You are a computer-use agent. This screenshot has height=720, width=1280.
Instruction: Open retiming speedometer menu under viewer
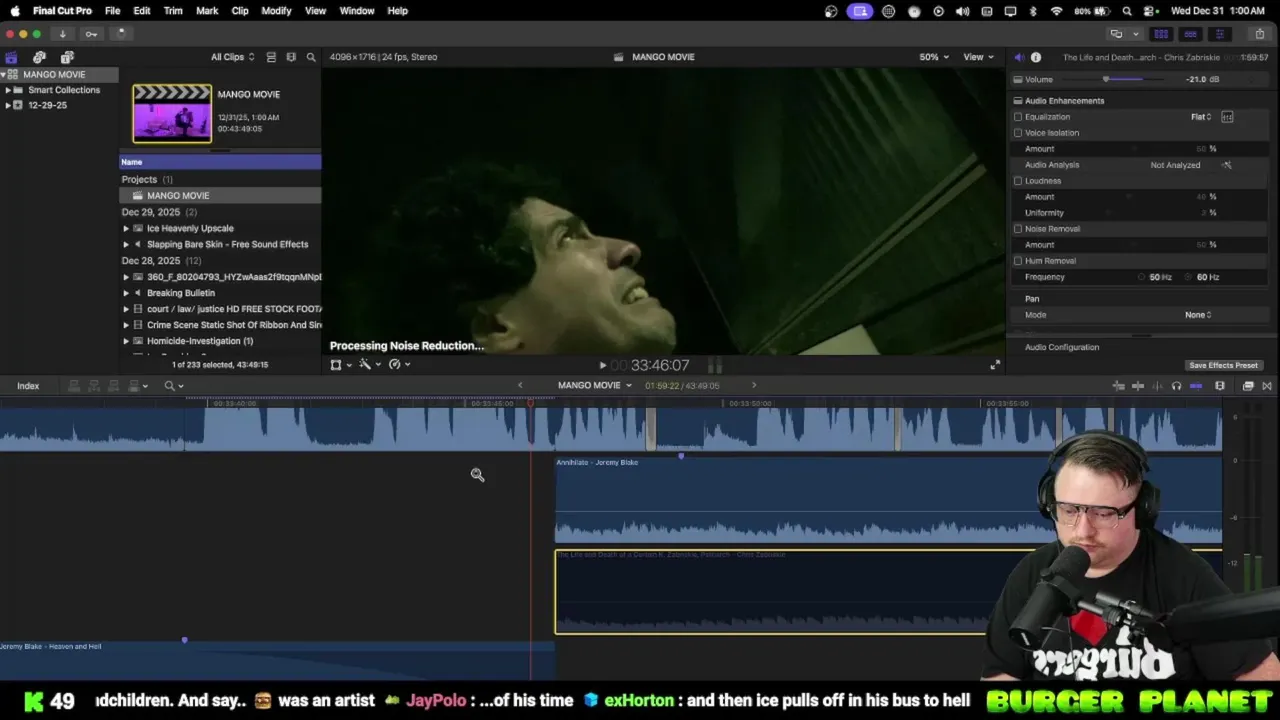398,365
